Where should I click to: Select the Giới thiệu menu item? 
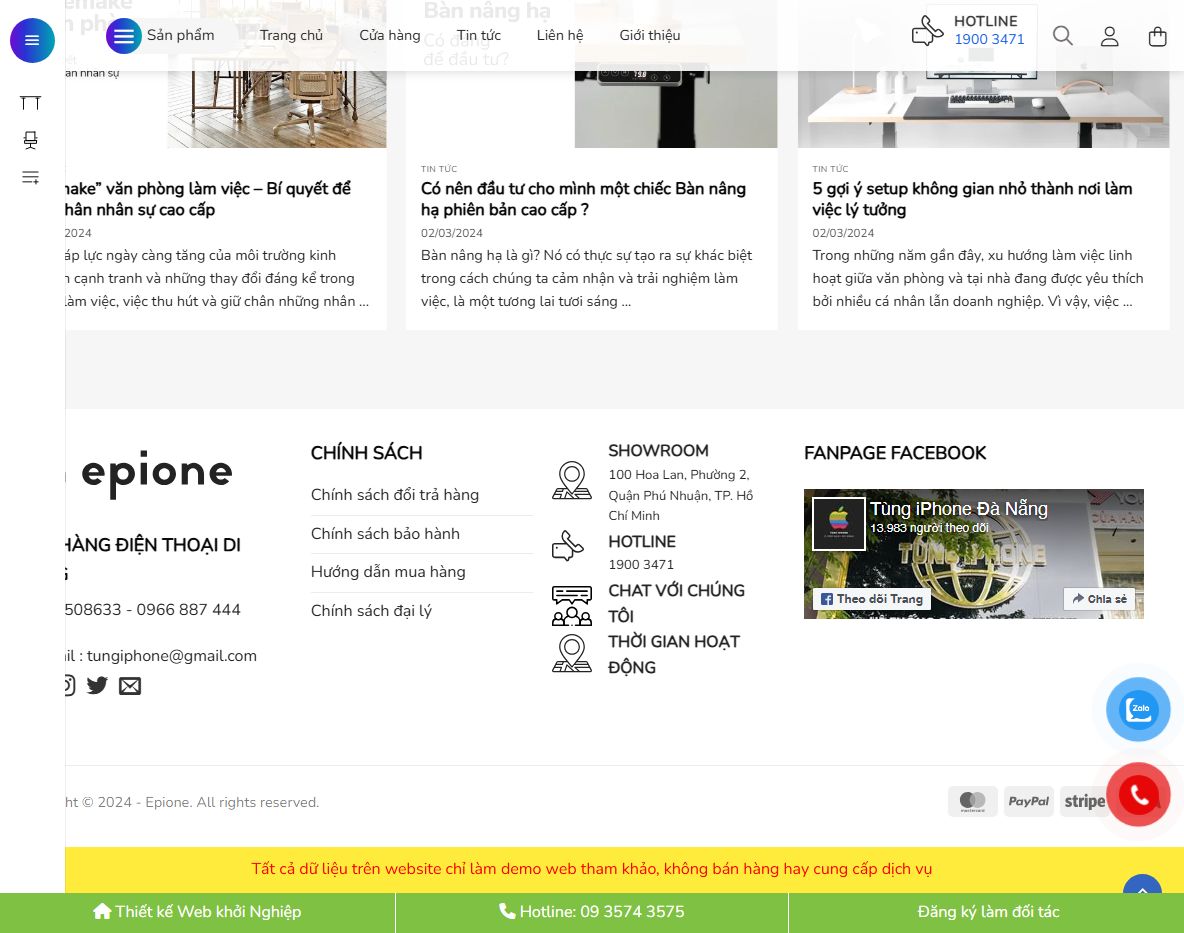(649, 35)
